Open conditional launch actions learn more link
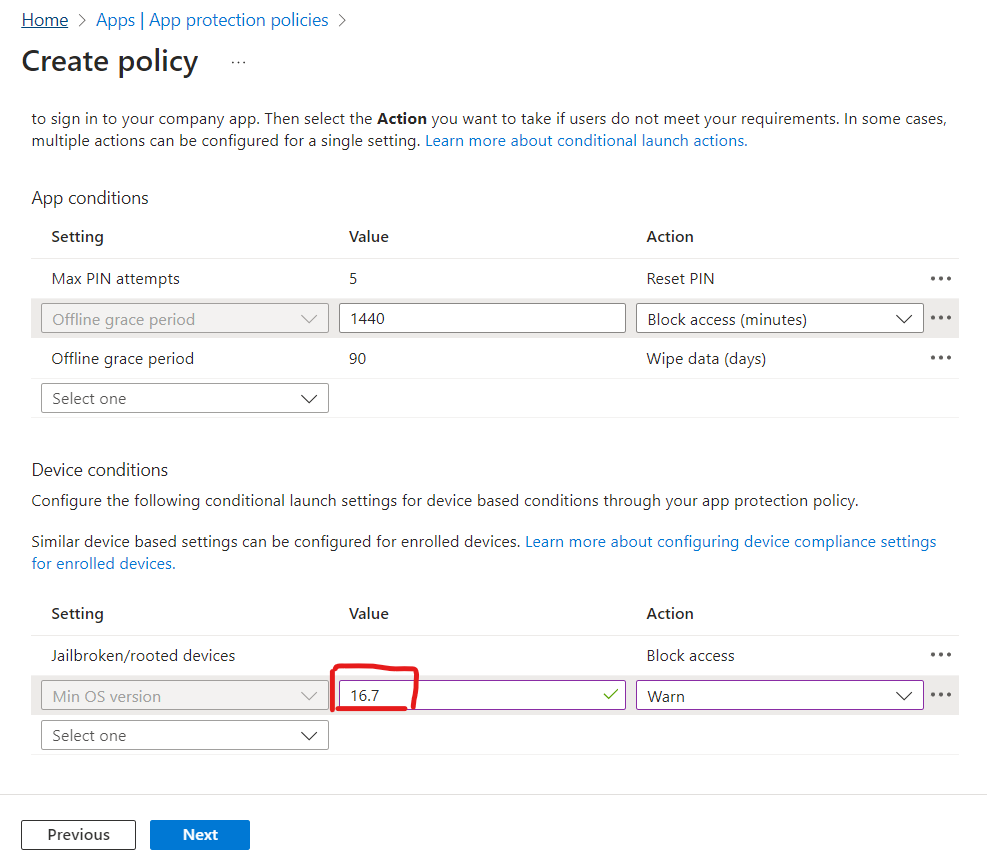The image size is (987, 867). [584, 140]
